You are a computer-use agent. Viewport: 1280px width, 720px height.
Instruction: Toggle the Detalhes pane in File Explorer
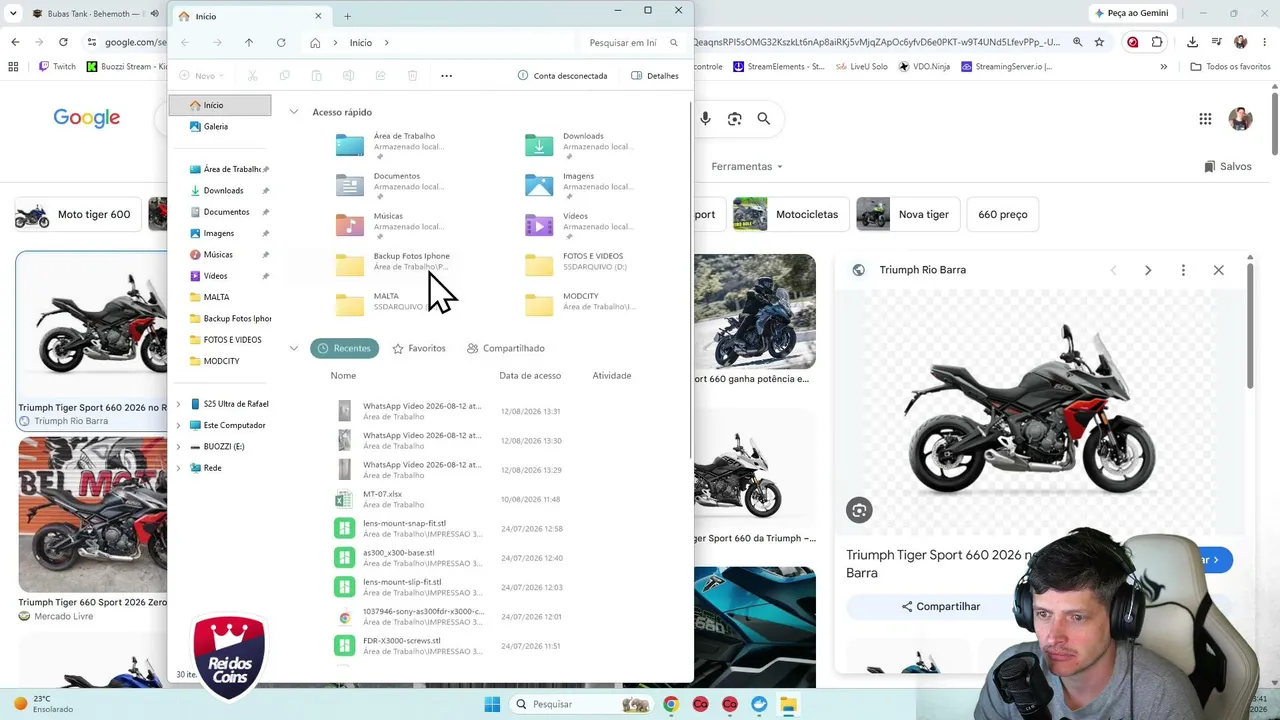pos(655,76)
